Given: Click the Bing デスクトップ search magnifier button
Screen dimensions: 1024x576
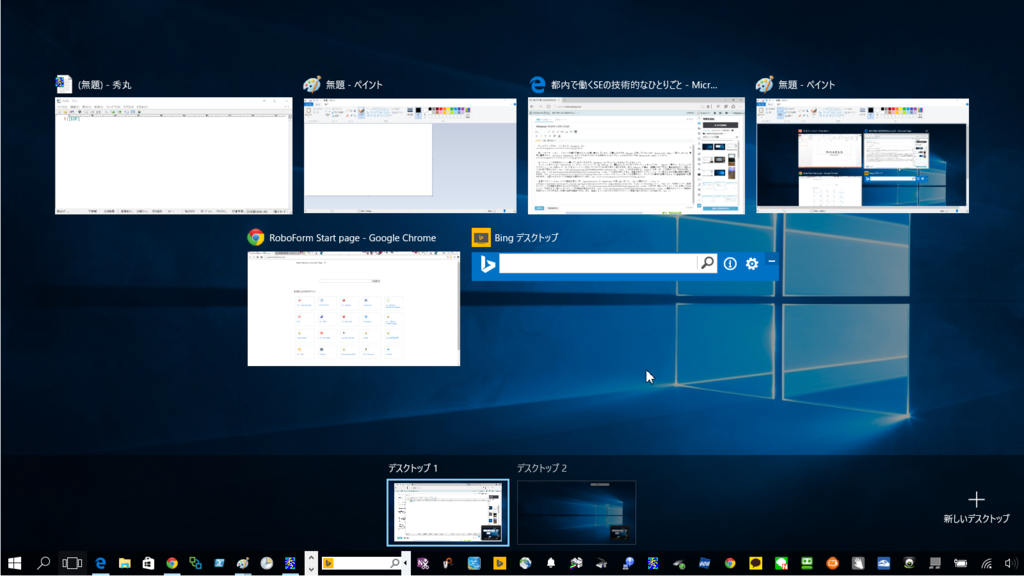Looking at the screenshot, I should point(707,264).
